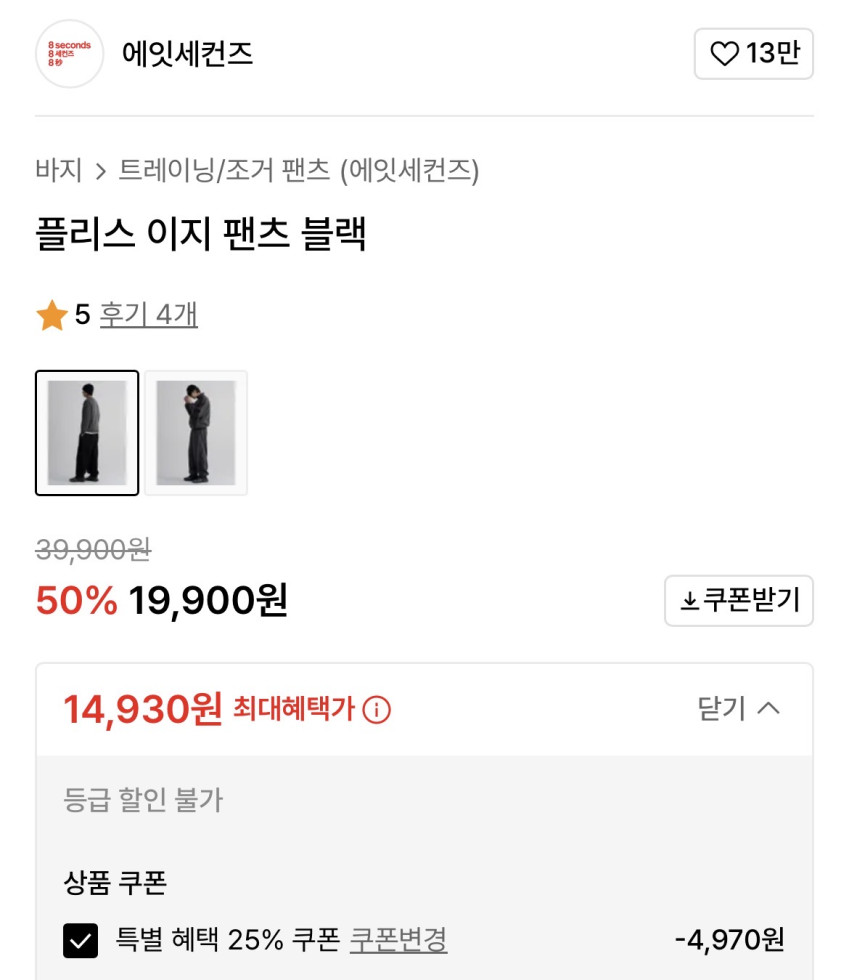849x980 pixels.
Task: Open the 에잇세컨즈 brand name
Action: (187, 54)
